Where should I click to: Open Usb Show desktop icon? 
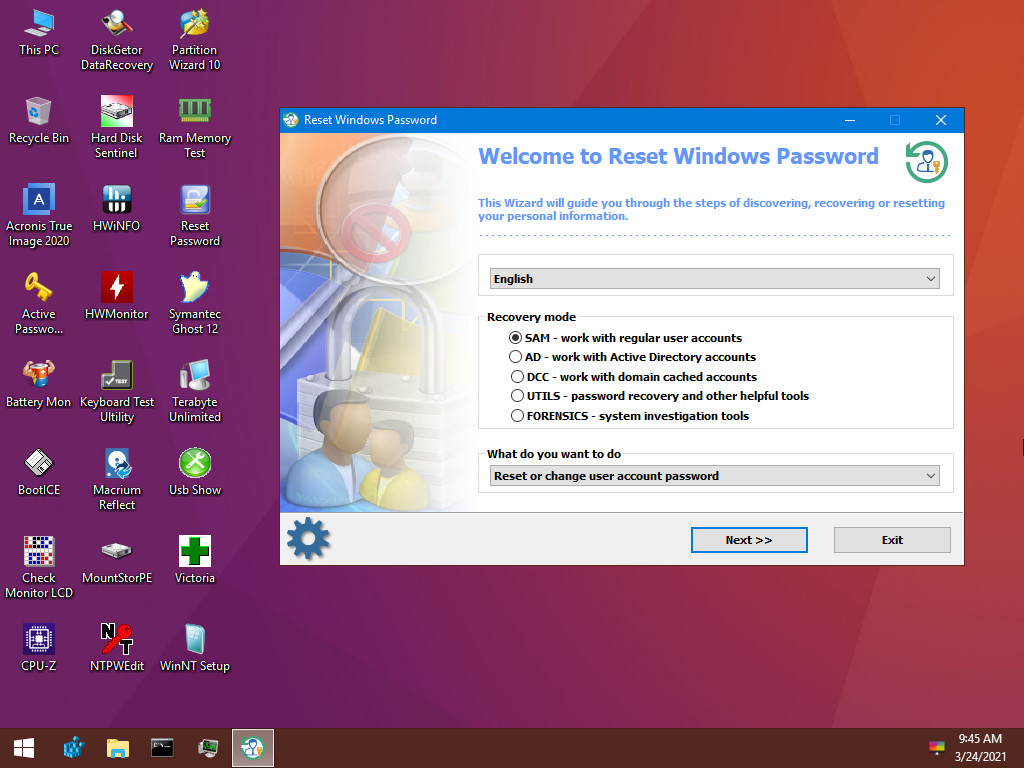click(x=195, y=472)
